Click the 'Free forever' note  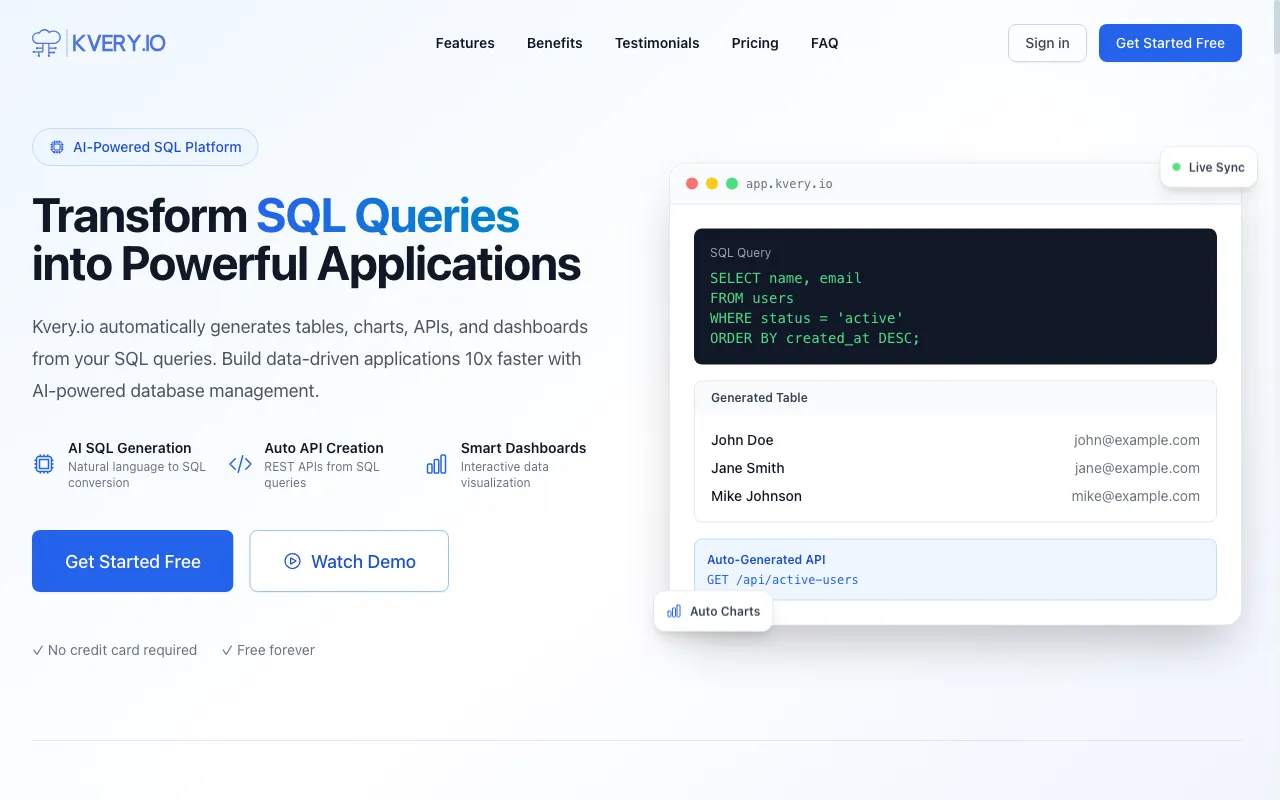pyautogui.click(x=268, y=650)
